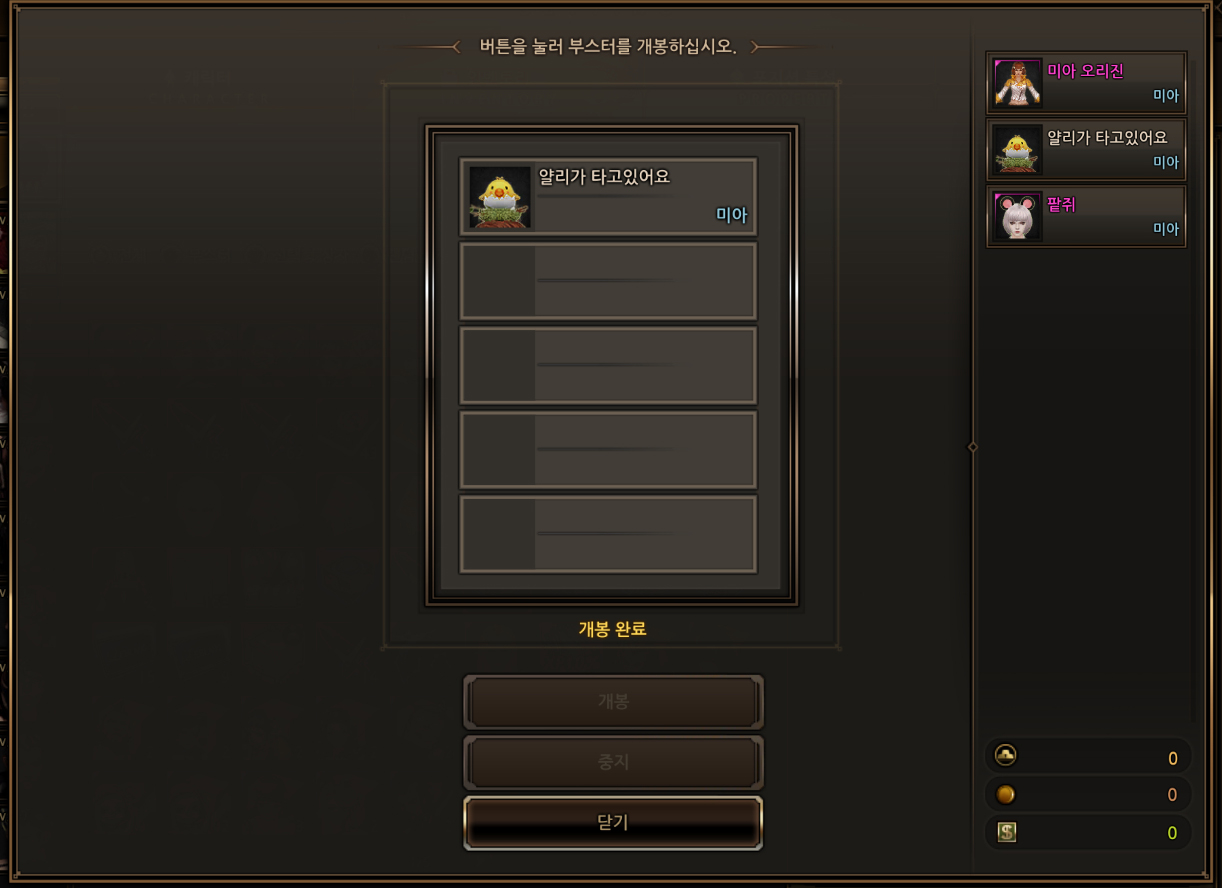Screen dimensions: 1222x888
Task: Select the 팥쥐 entry in the right list
Action: (x=1086, y=217)
